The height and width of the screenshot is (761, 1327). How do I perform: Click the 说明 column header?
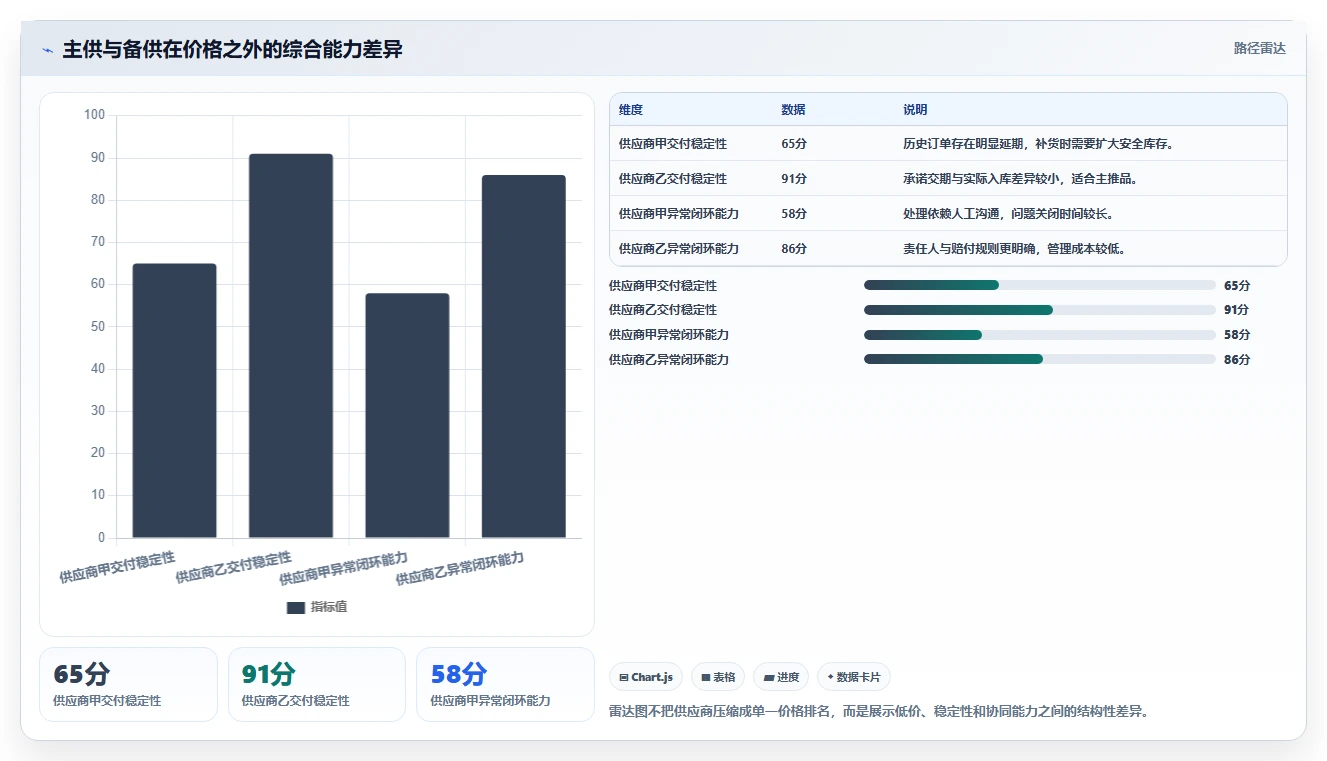pos(915,110)
